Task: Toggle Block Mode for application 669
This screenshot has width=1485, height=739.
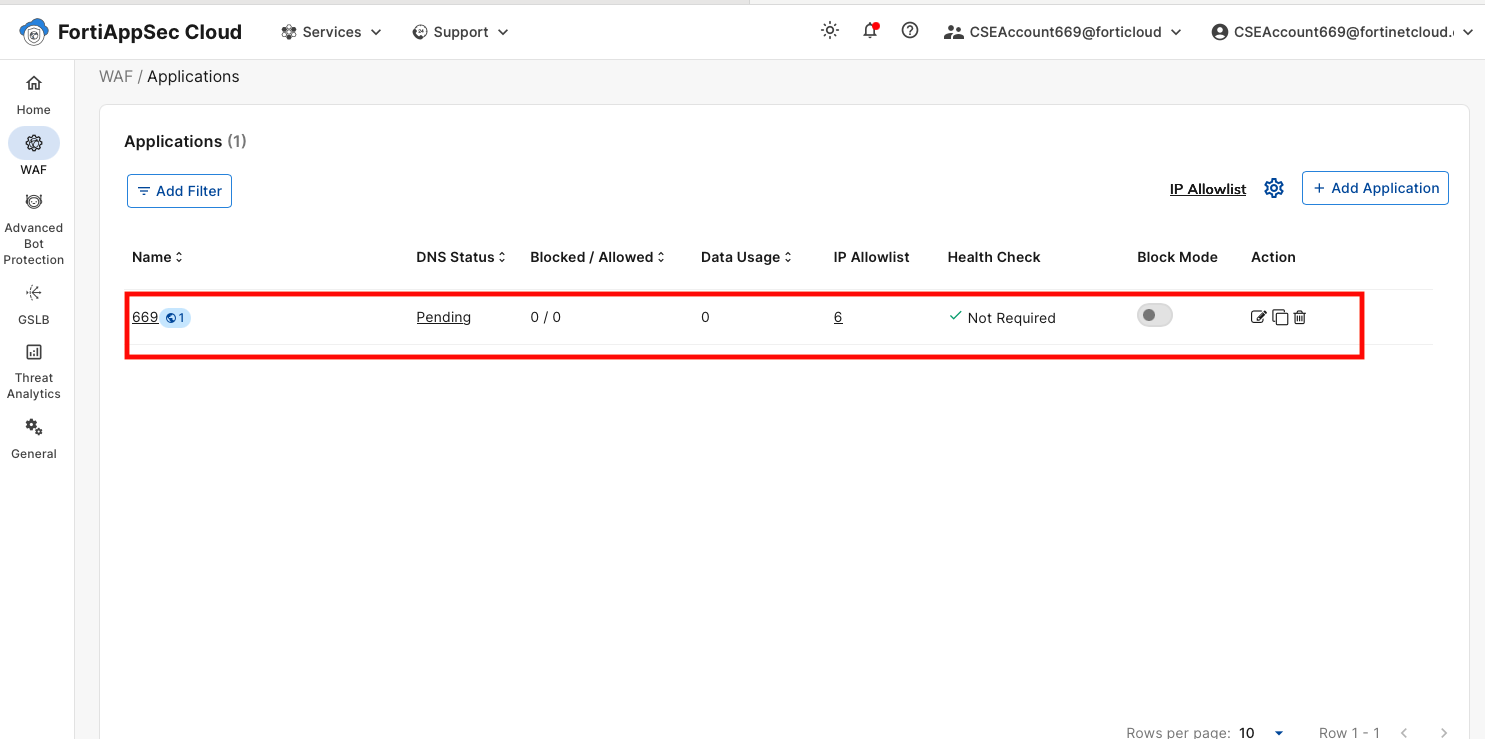Action: pyautogui.click(x=1155, y=316)
